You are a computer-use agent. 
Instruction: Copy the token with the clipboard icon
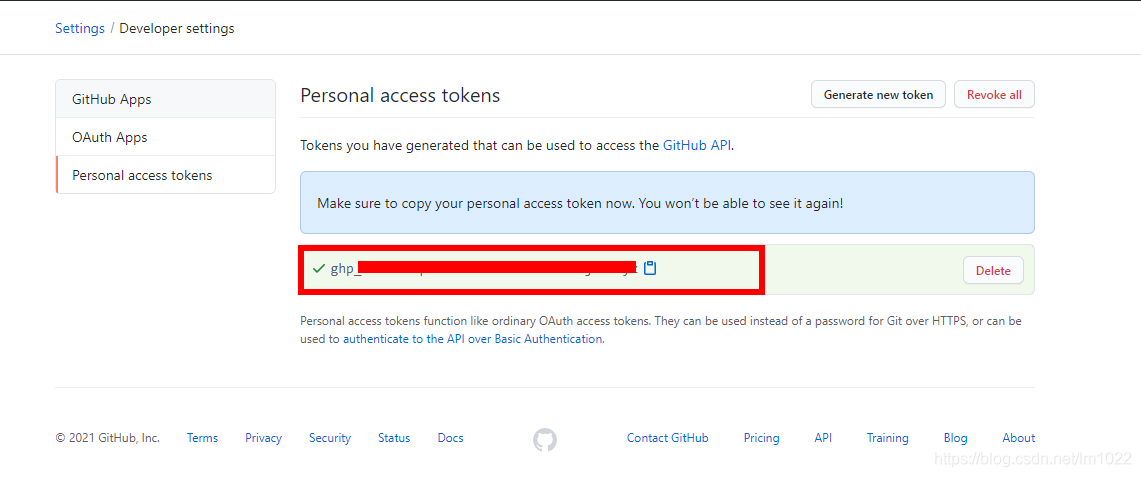click(651, 268)
